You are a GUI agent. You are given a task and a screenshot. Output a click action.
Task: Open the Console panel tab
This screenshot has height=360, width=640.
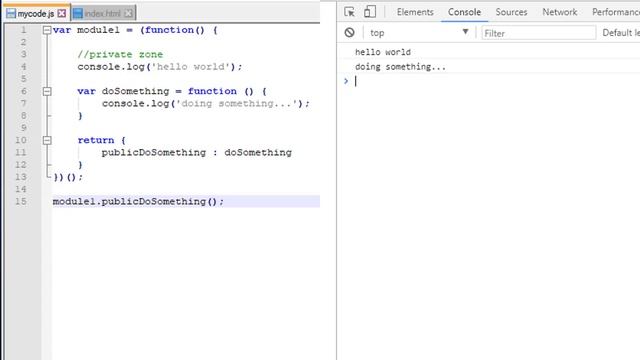tap(464, 12)
